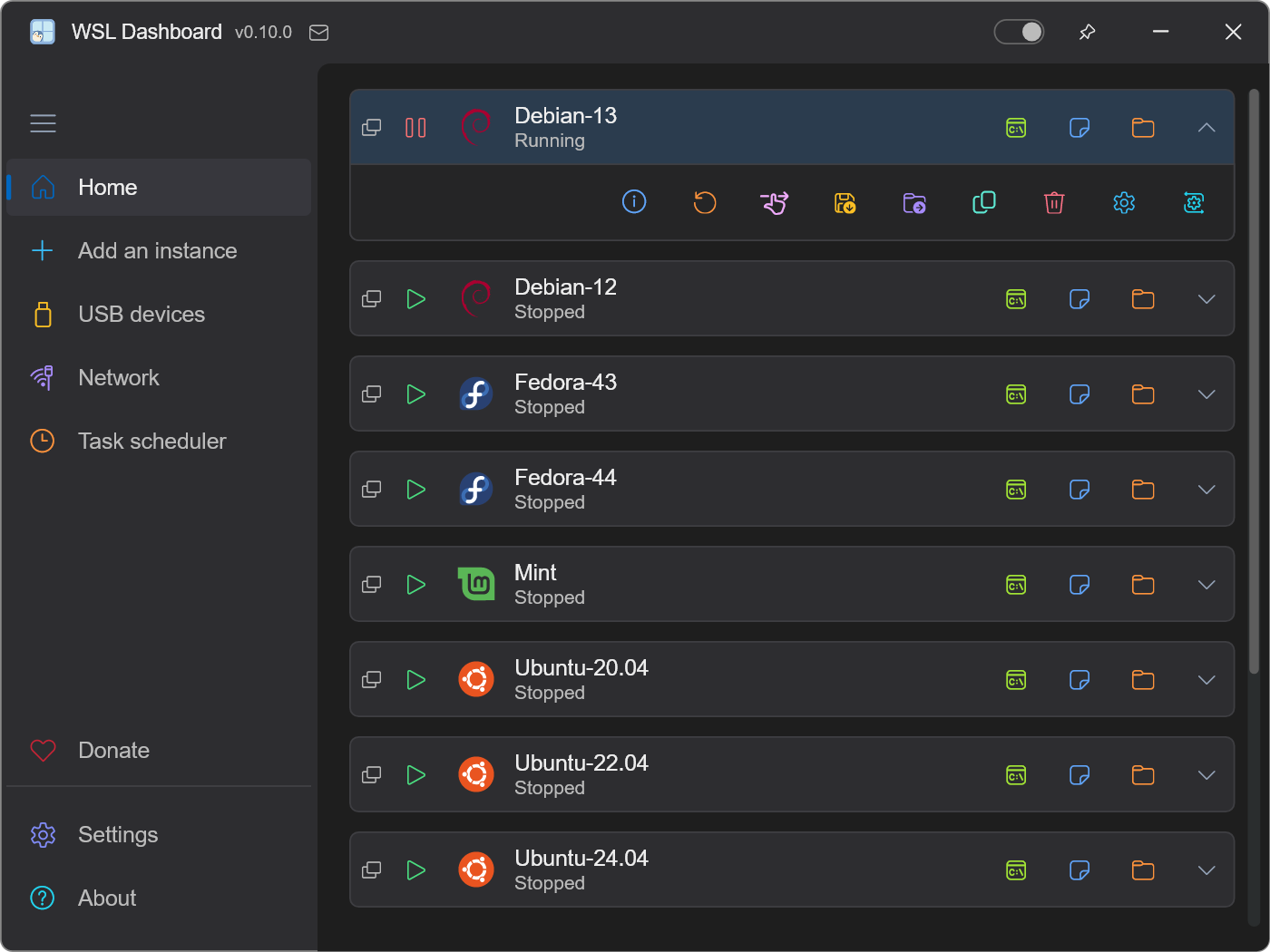Image resolution: width=1270 pixels, height=952 pixels.
Task: Click the v0.10.0 version label
Action: pyautogui.click(x=263, y=33)
